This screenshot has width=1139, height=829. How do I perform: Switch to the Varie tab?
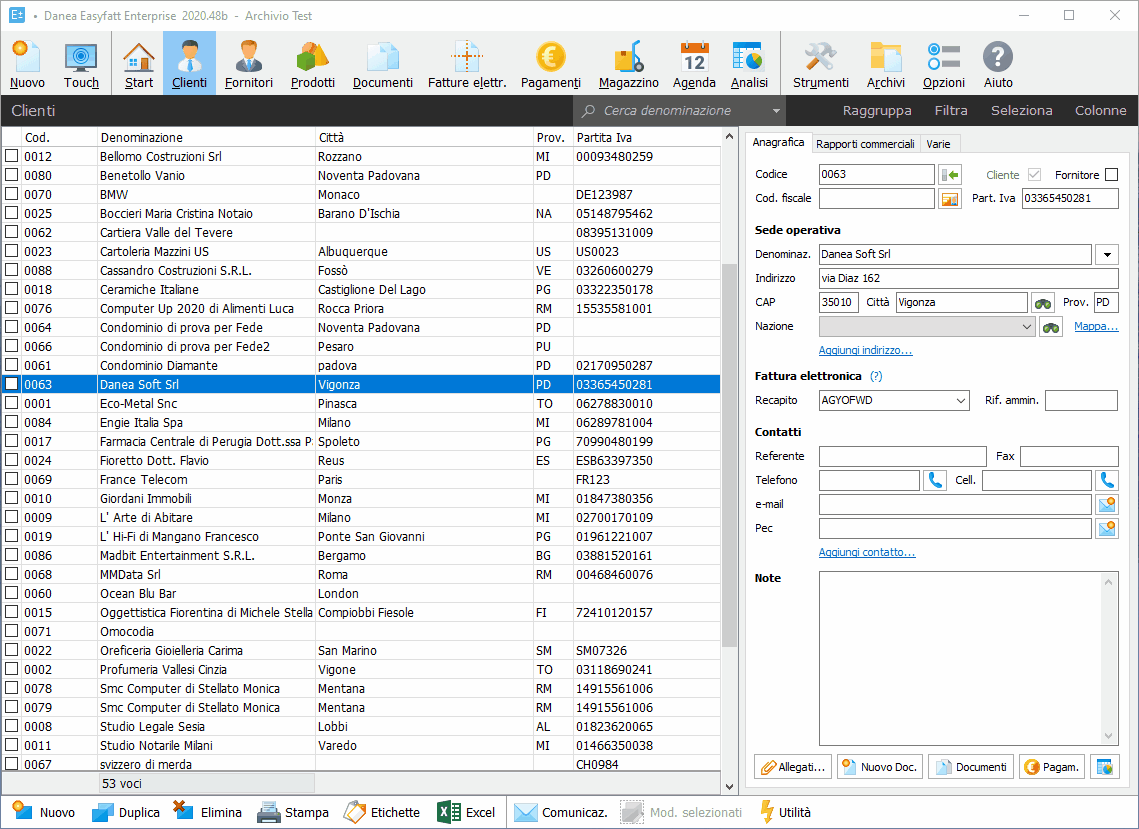(x=939, y=144)
